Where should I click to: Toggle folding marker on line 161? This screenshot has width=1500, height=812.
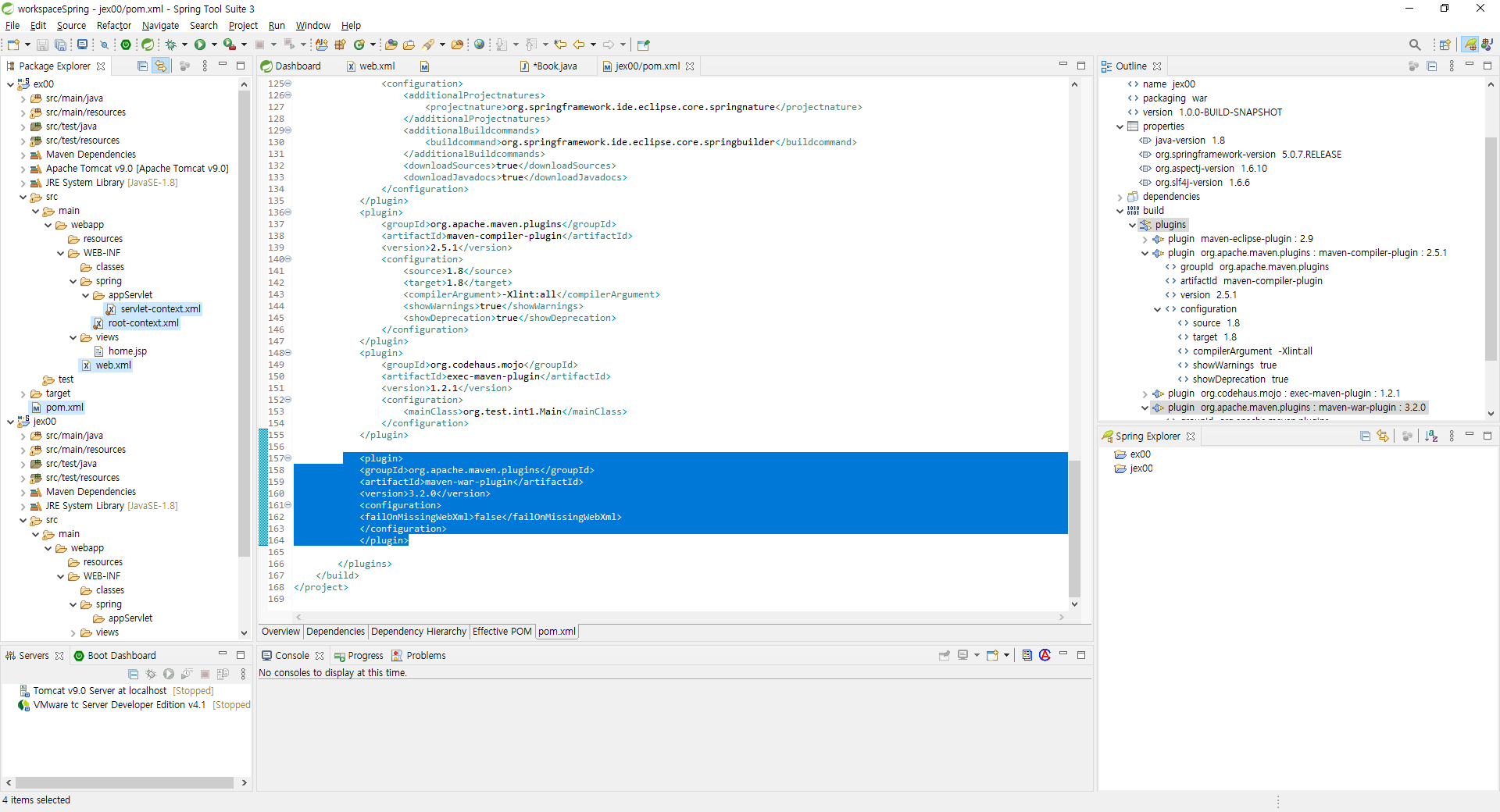tap(287, 505)
